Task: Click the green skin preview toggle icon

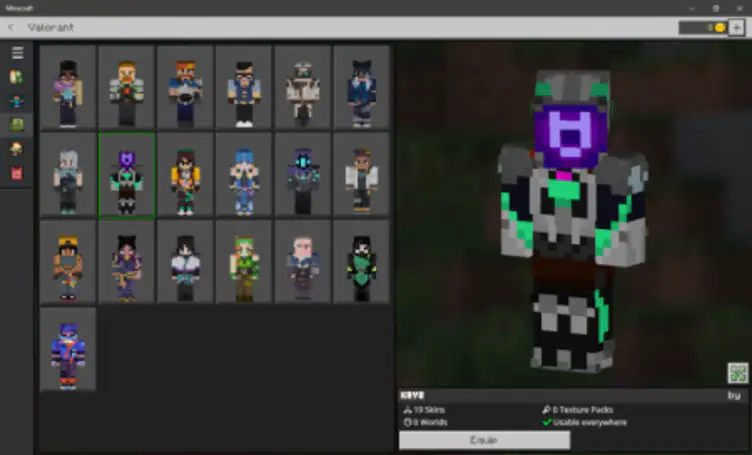Action: pos(738,373)
